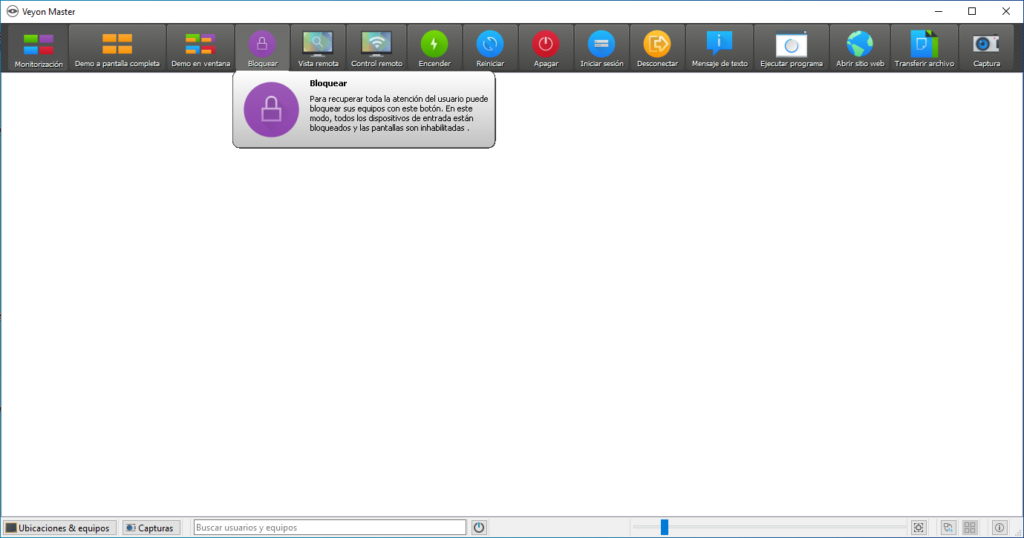Viewport: 1024px width, 538px height.
Task: Open Control remoto
Action: [376, 48]
